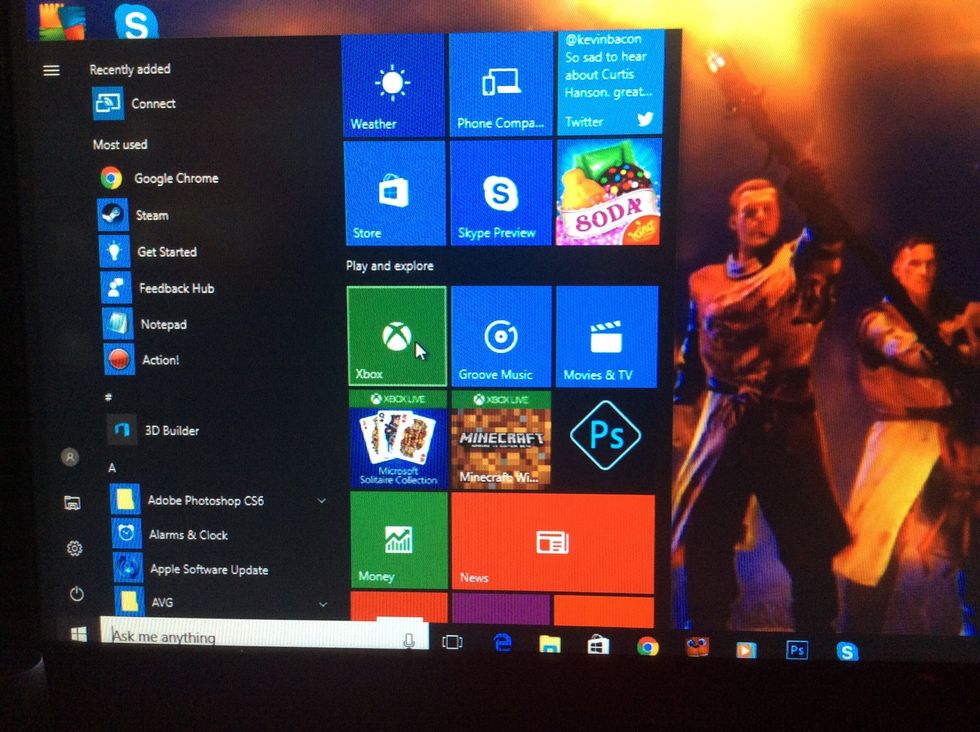This screenshot has width=980, height=732.
Task: Launch the Xbox tile
Action: point(397,336)
